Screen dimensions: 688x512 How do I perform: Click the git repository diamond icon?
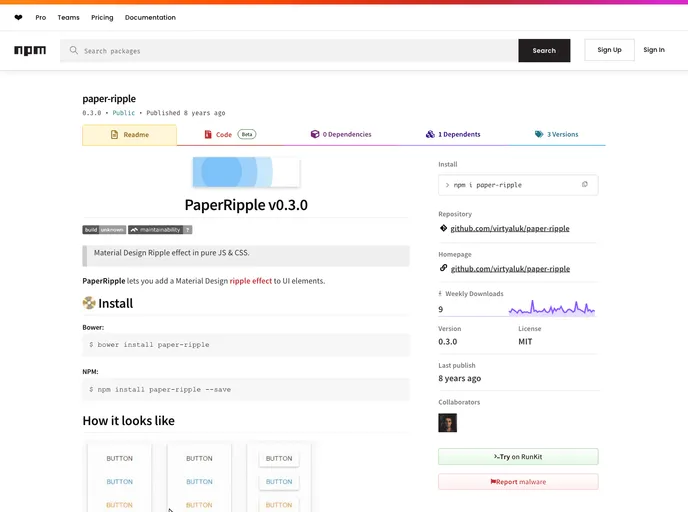point(443,228)
